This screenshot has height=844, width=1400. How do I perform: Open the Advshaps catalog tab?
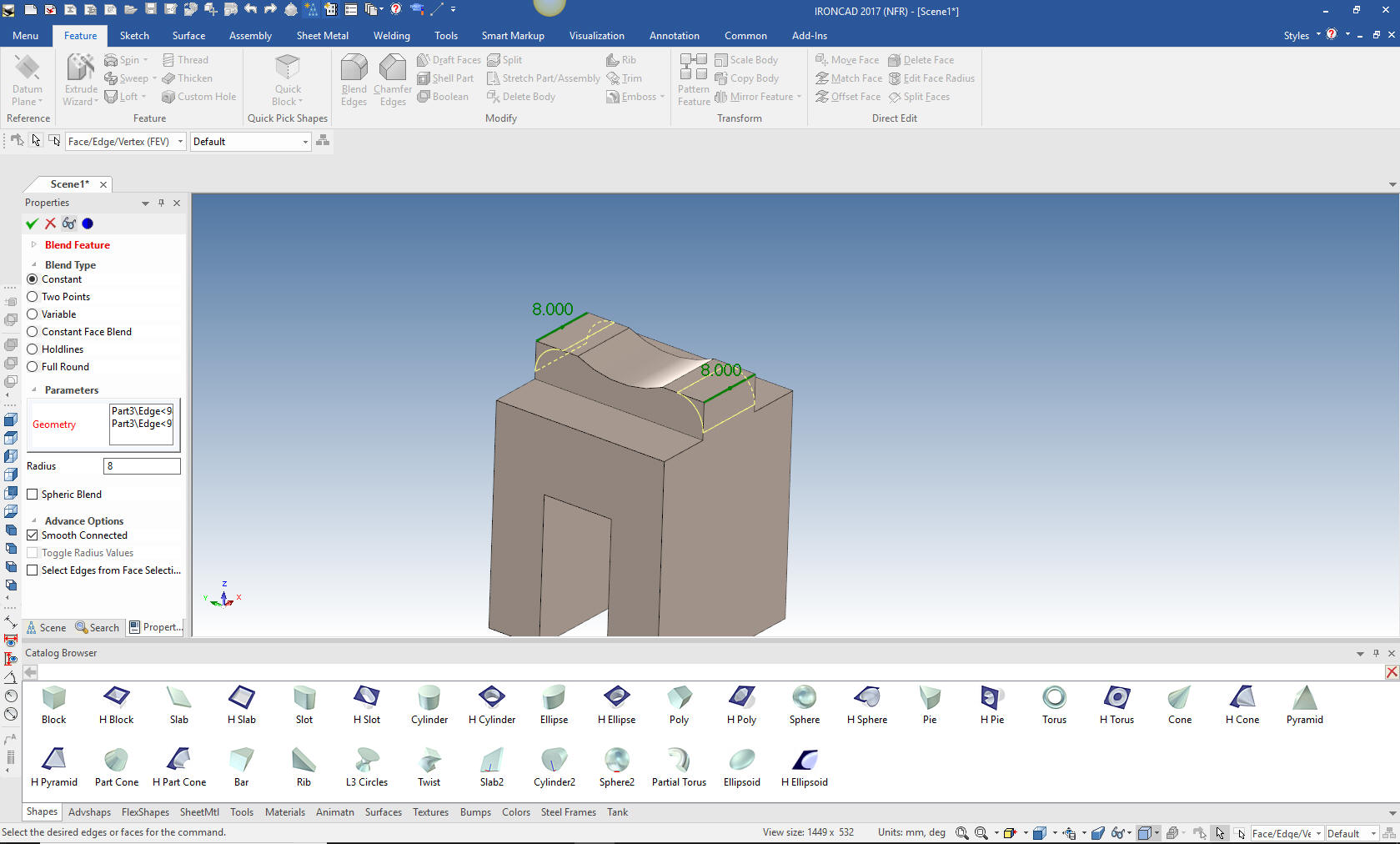[x=89, y=812]
